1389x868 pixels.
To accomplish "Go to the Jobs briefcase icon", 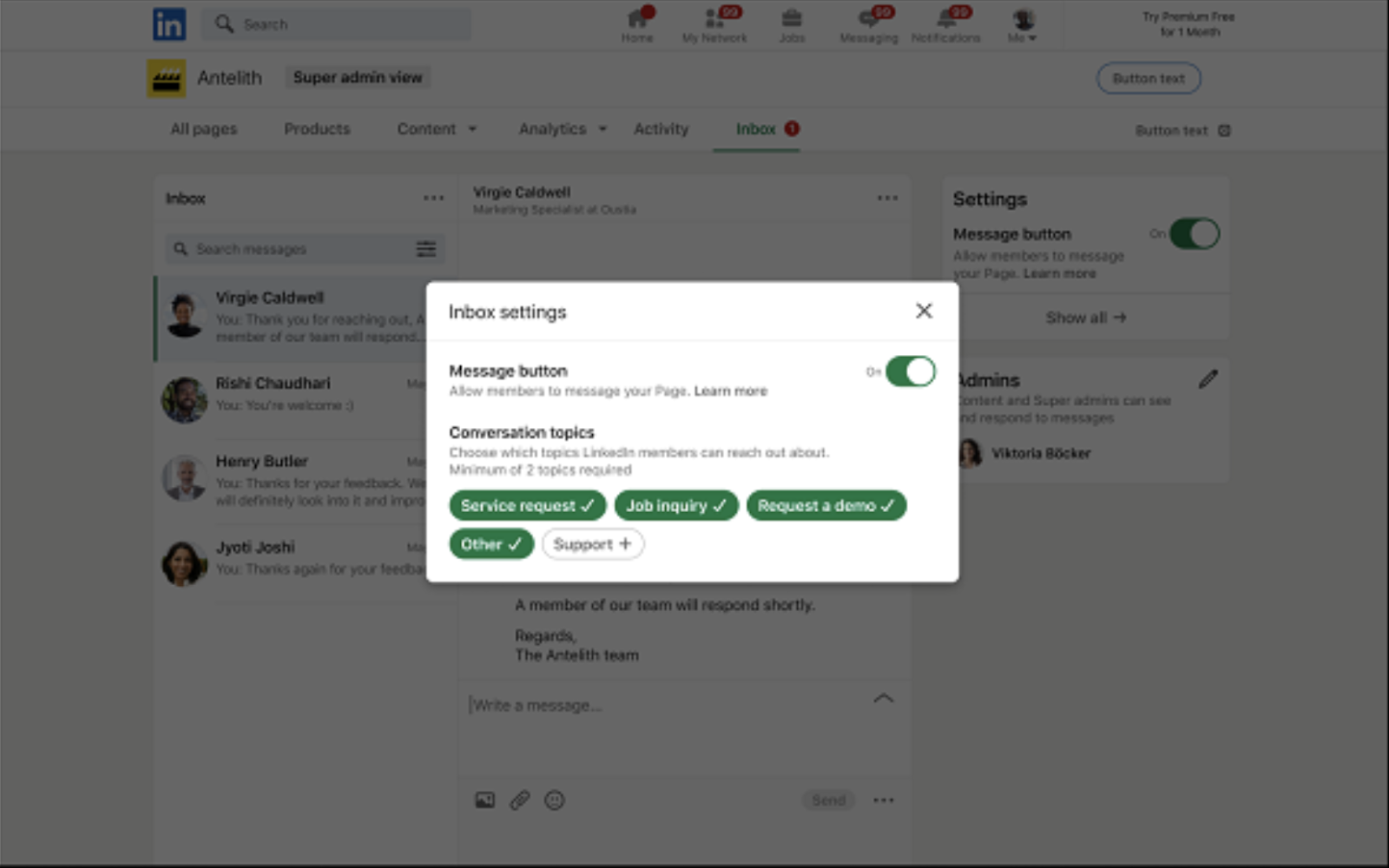I will click(792, 25).
